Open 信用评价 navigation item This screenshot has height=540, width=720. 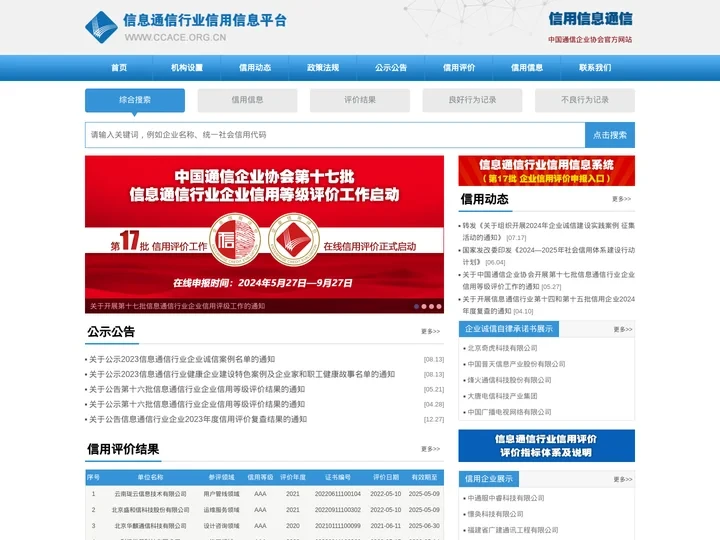(459, 68)
